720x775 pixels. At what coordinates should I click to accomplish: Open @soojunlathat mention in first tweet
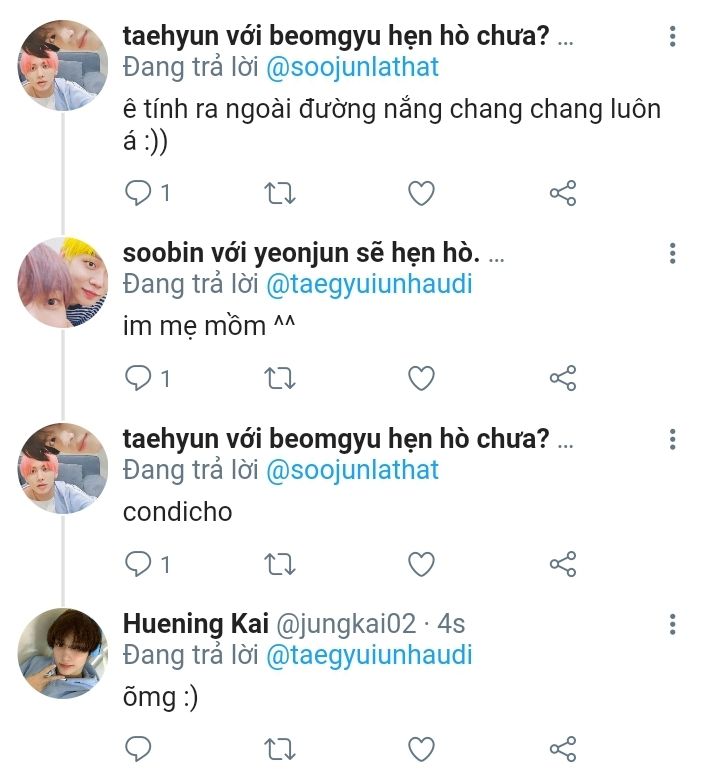(352, 68)
